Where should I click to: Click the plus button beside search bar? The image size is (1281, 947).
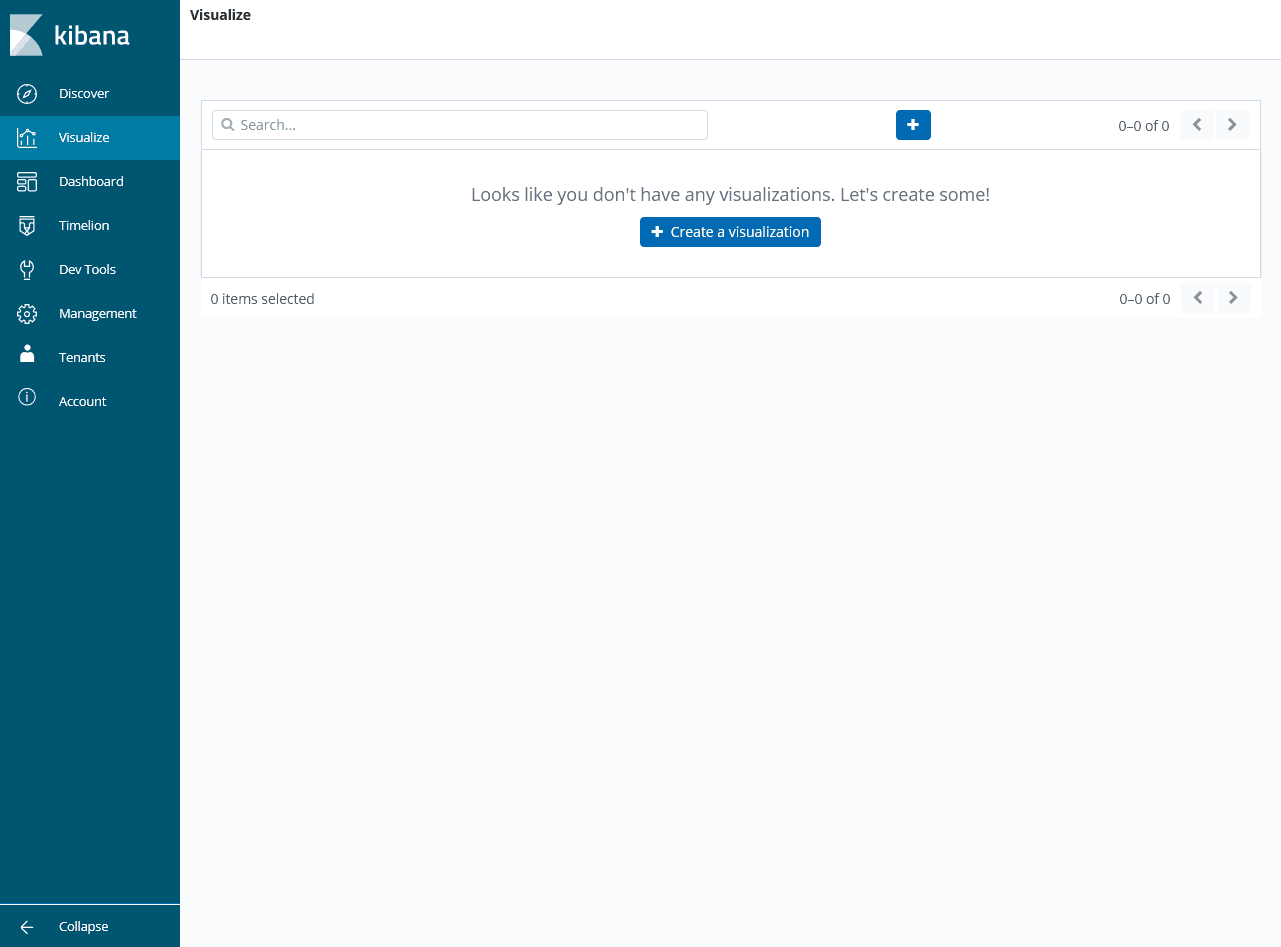(913, 125)
